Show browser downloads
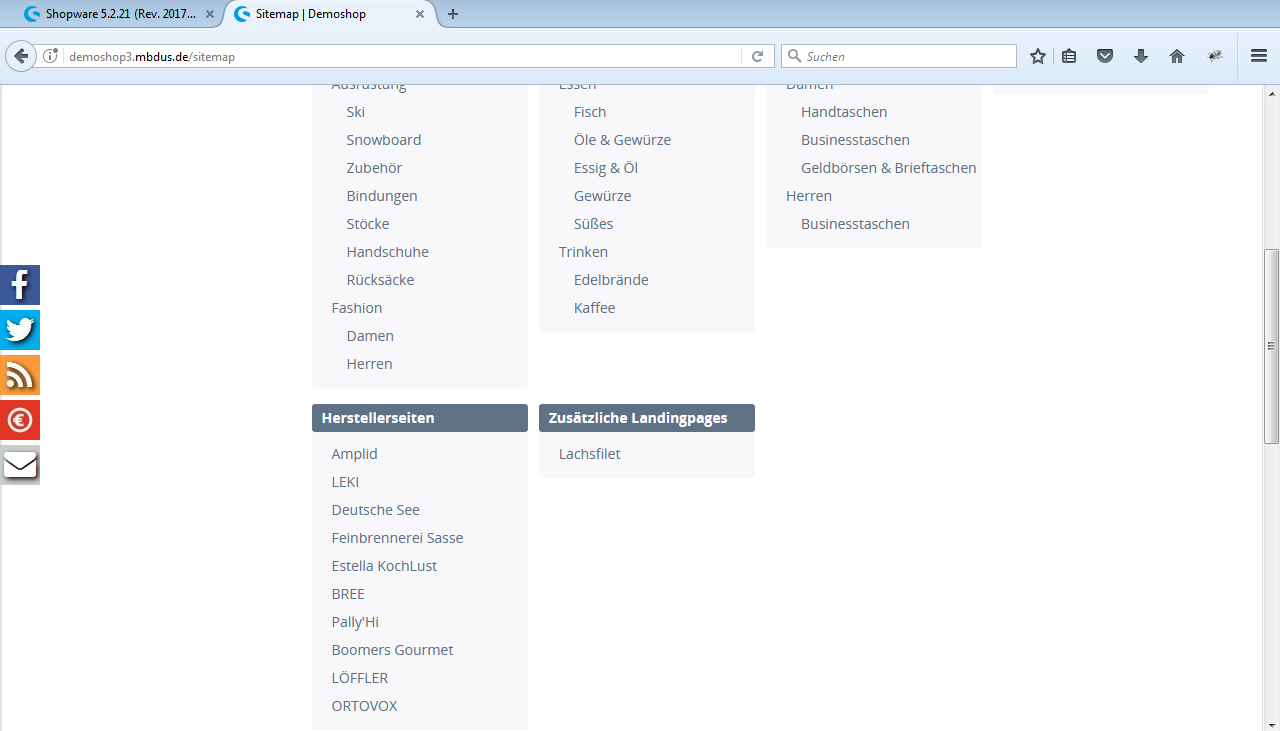Image resolution: width=1280 pixels, height=731 pixels. tap(1141, 56)
